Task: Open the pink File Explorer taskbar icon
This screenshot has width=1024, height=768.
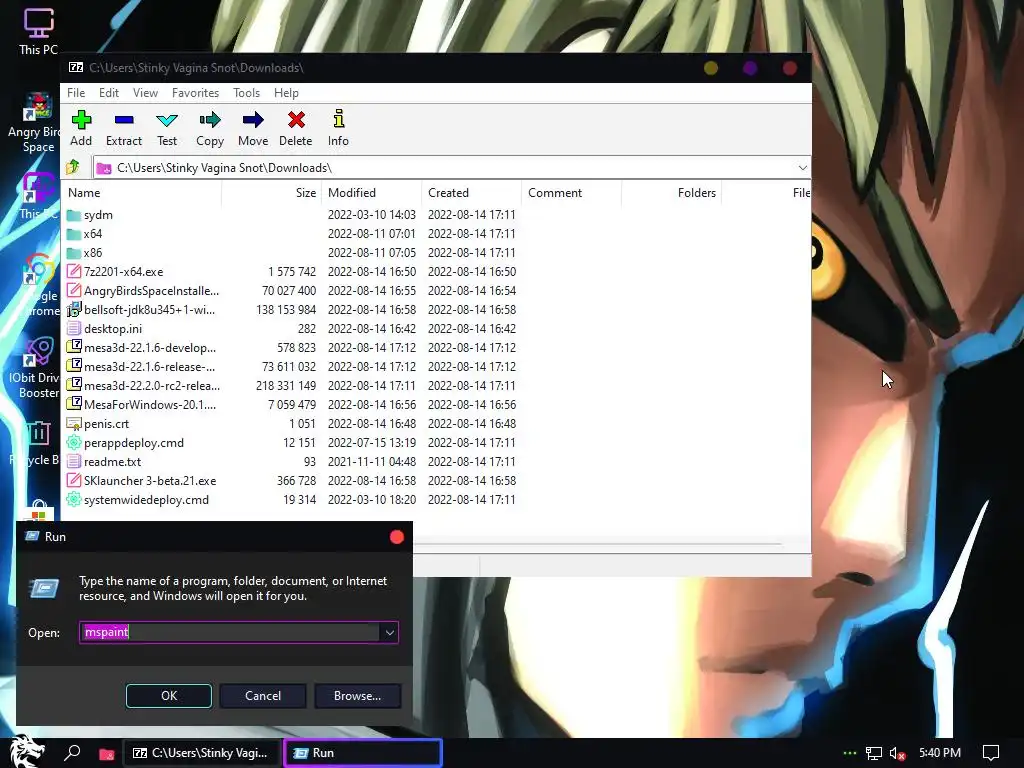Action: click(106, 754)
